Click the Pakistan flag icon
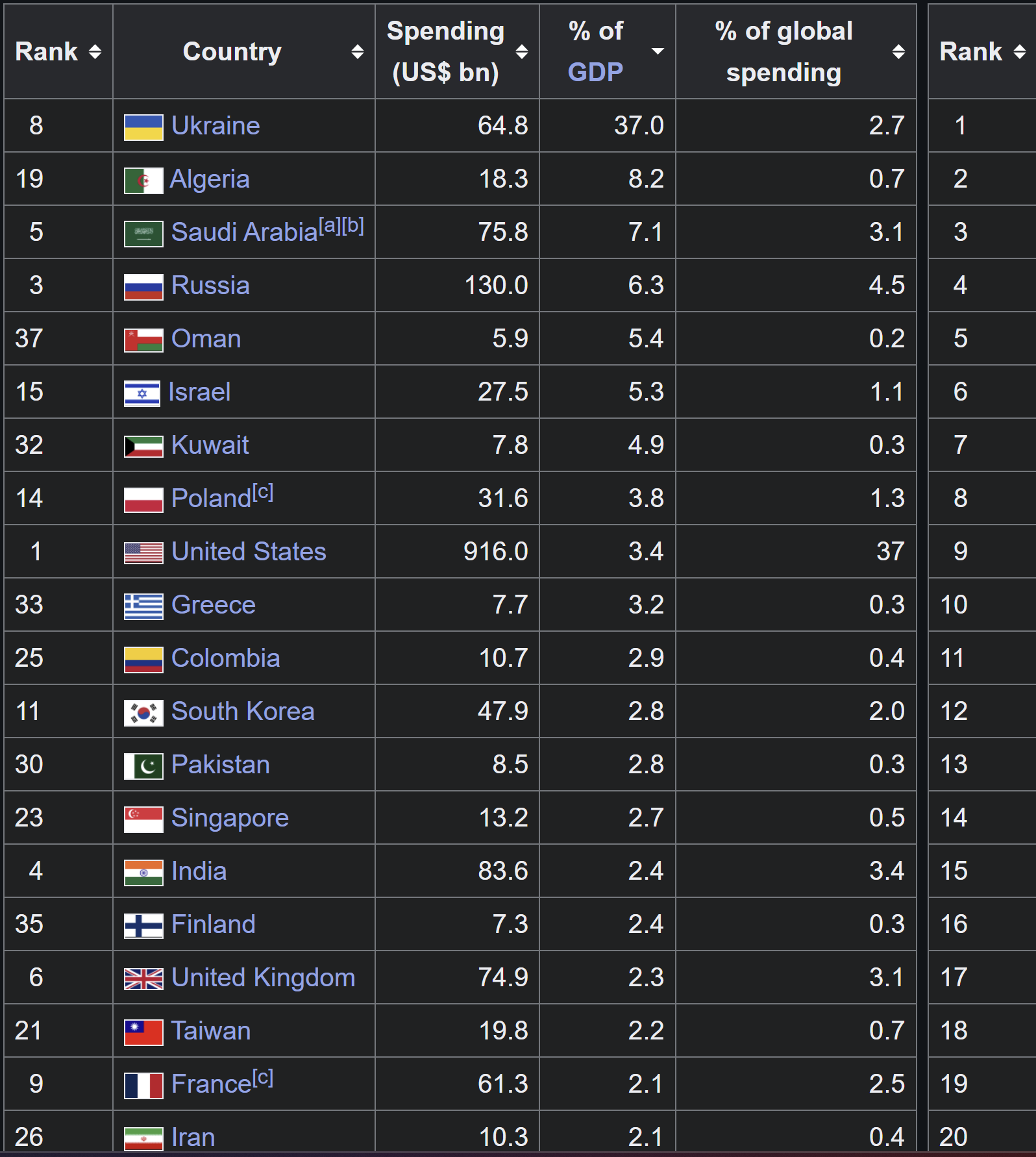 tap(143, 766)
